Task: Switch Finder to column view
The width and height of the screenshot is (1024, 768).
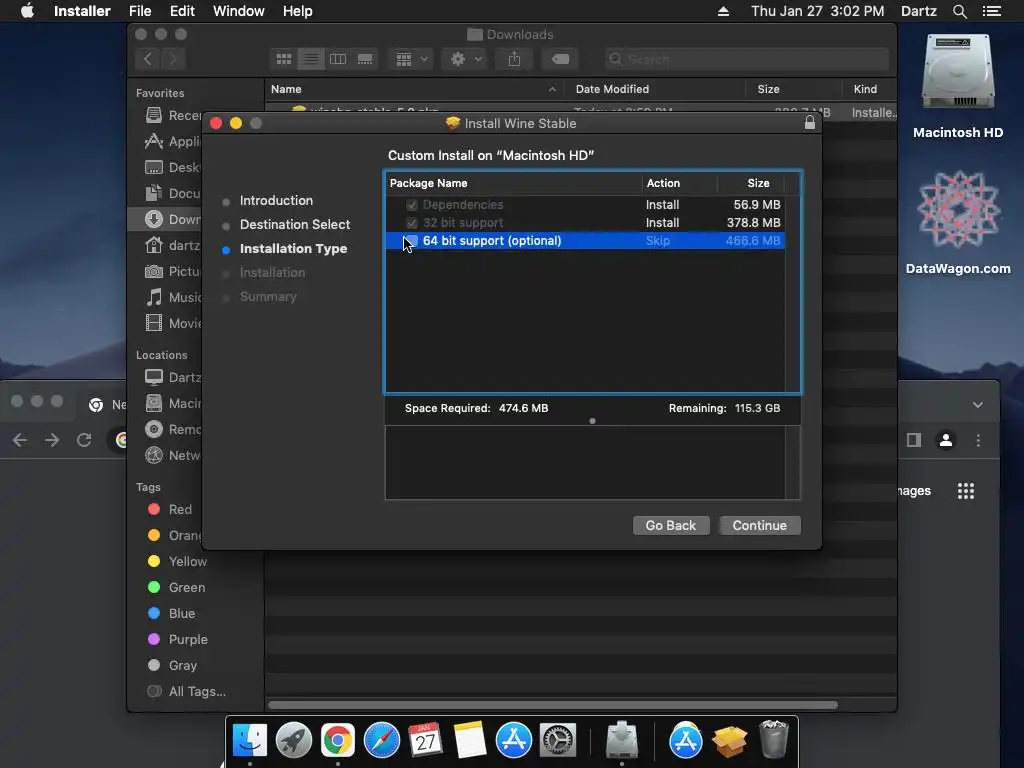Action: pyautogui.click(x=338, y=59)
